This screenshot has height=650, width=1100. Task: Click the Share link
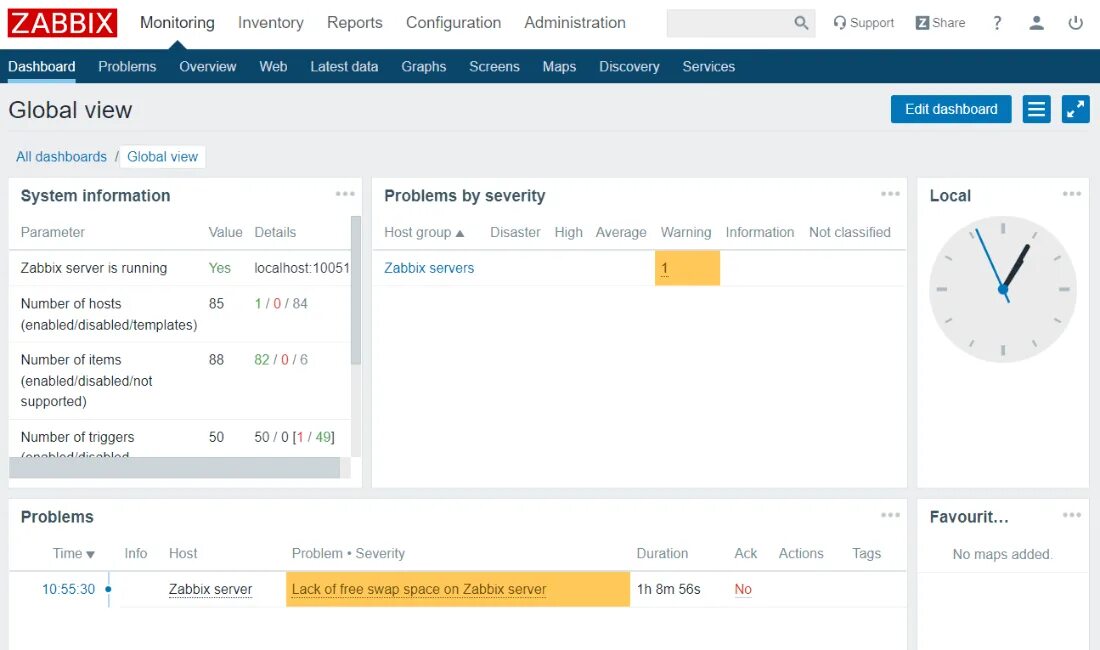[x=940, y=23]
